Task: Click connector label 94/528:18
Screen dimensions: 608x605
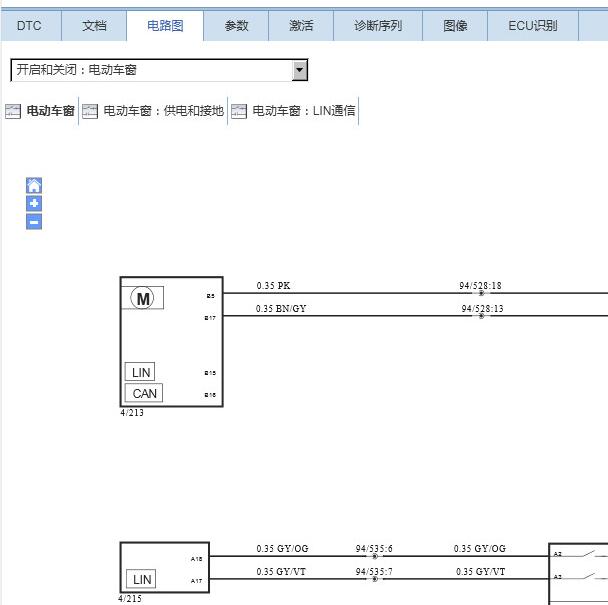Action: click(480, 286)
